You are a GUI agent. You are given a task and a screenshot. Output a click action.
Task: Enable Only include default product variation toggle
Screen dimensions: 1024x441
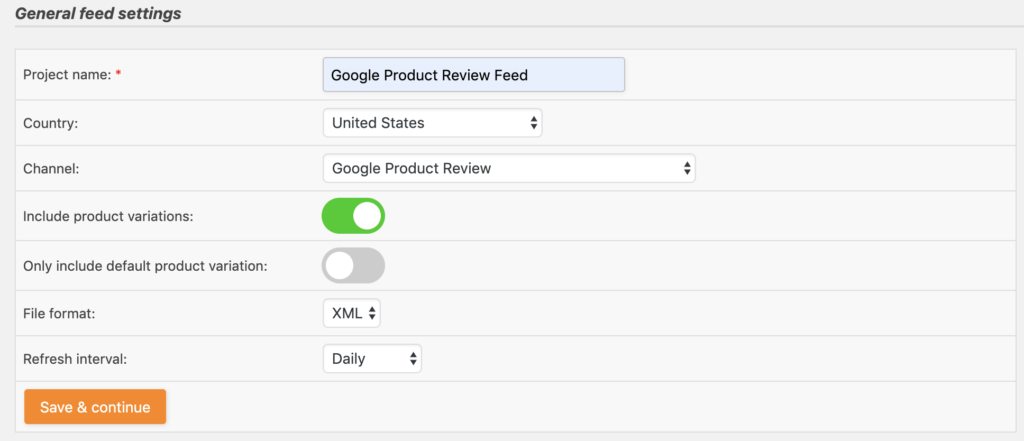pos(353,265)
